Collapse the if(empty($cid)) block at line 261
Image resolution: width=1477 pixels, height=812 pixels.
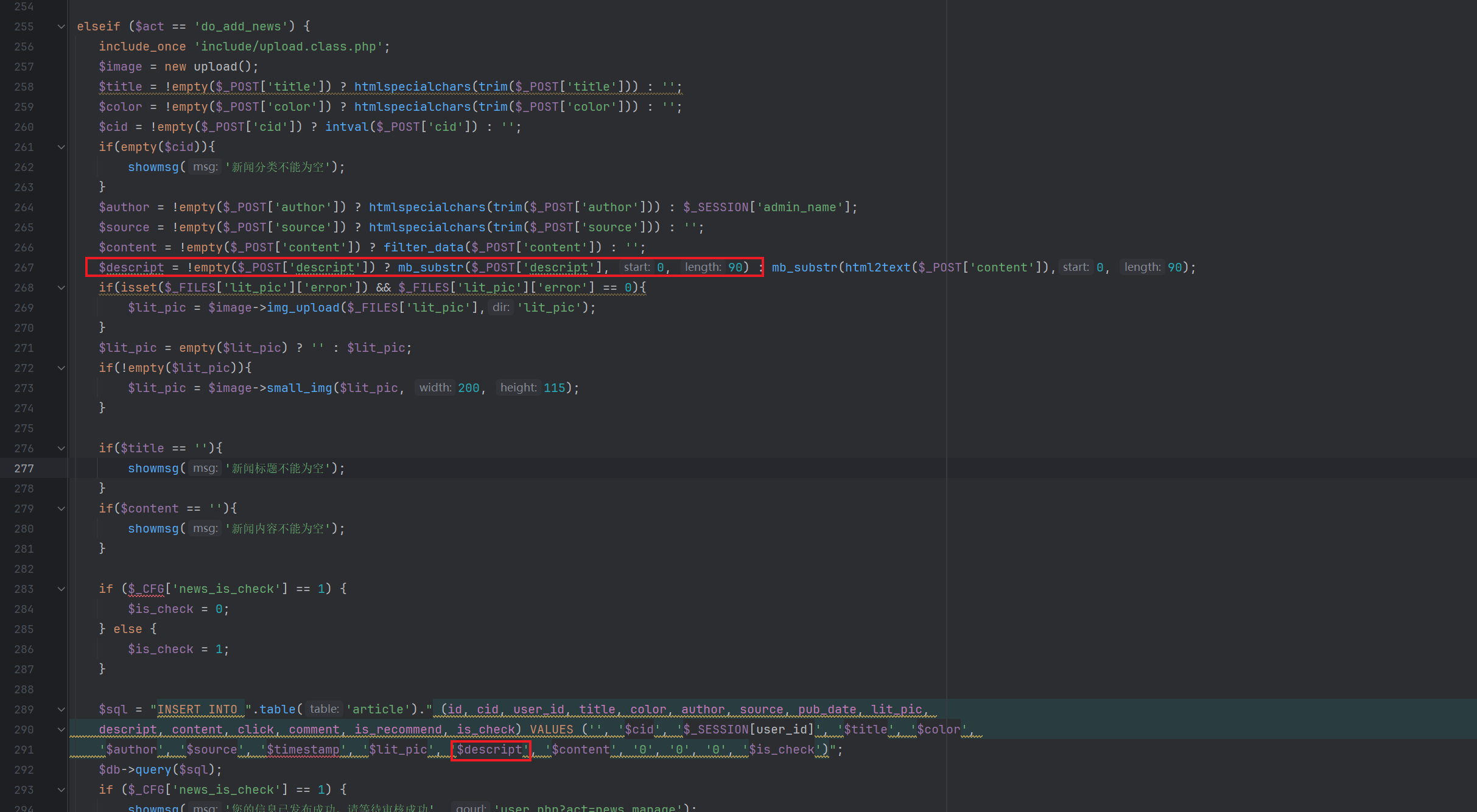[x=61, y=147]
